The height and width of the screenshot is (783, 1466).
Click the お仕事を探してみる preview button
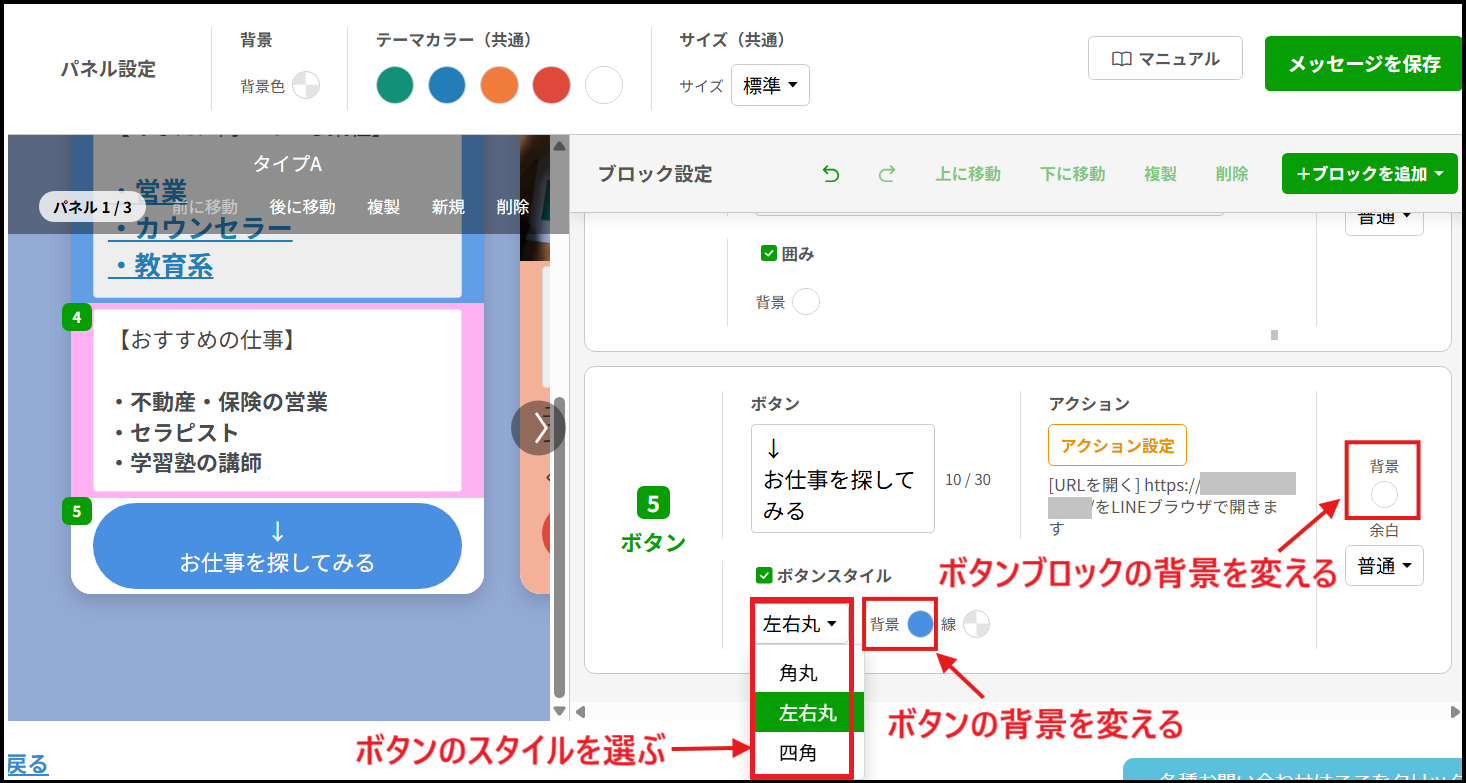tap(277, 546)
